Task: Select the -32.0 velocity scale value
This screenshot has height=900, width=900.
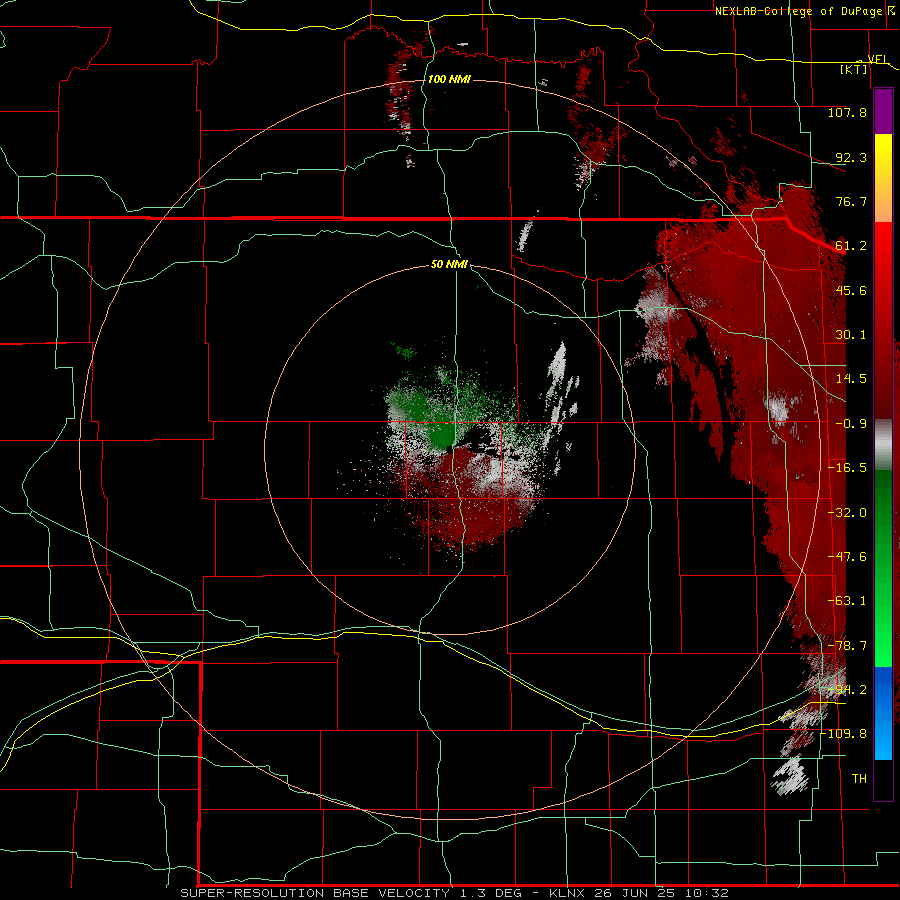Action: click(847, 513)
